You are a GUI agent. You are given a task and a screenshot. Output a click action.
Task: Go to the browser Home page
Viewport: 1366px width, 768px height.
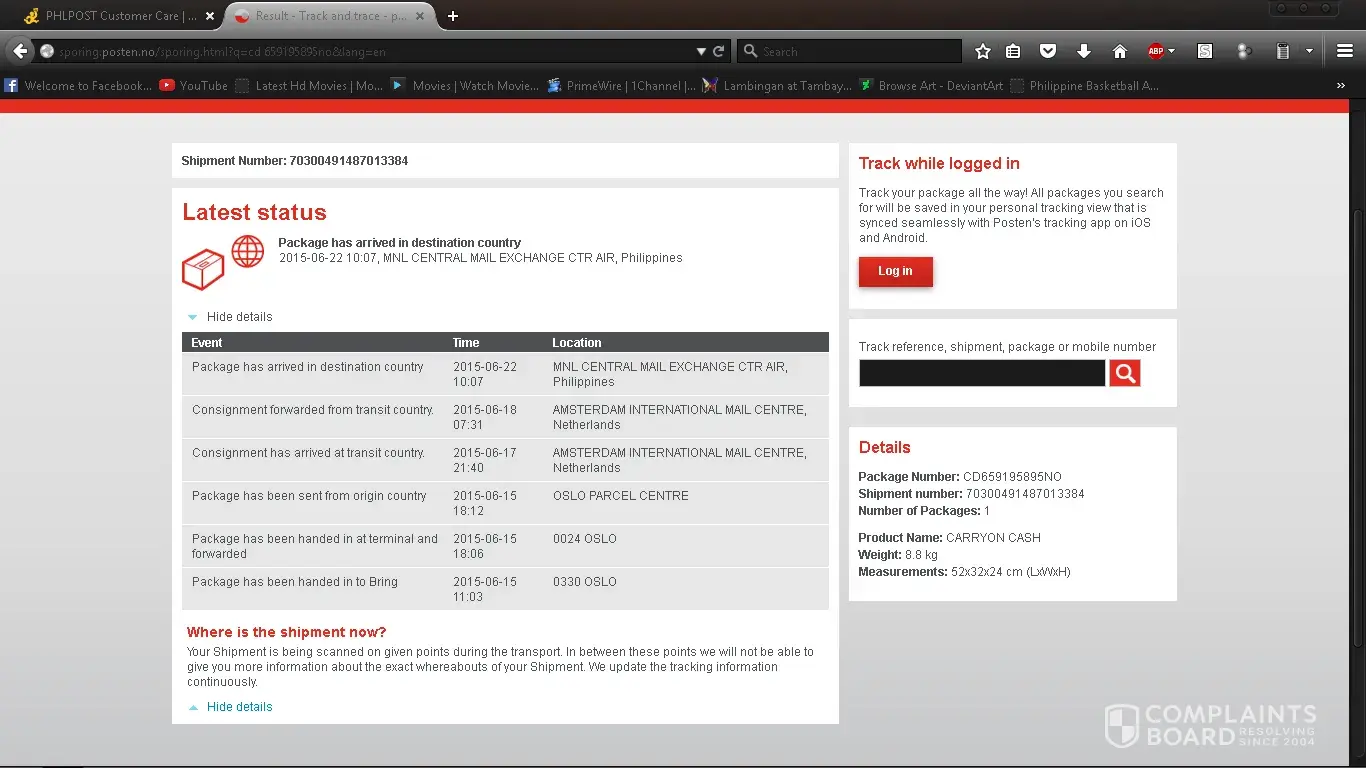[x=1120, y=51]
